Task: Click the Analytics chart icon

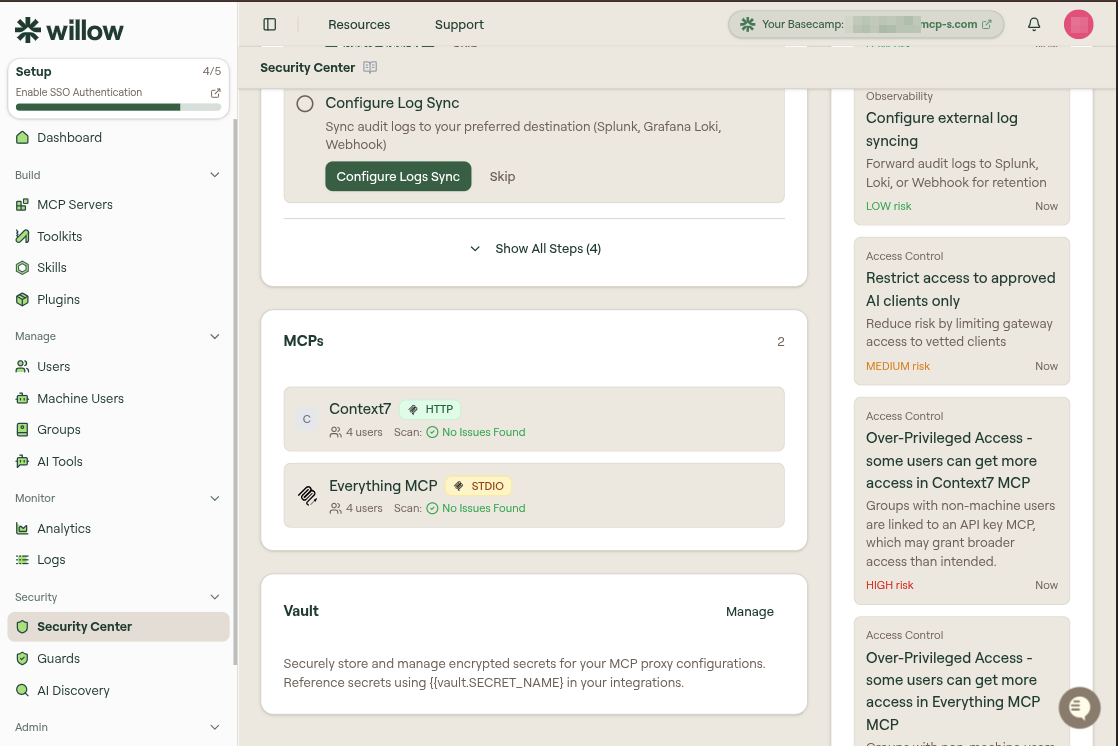Action: (22, 528)
